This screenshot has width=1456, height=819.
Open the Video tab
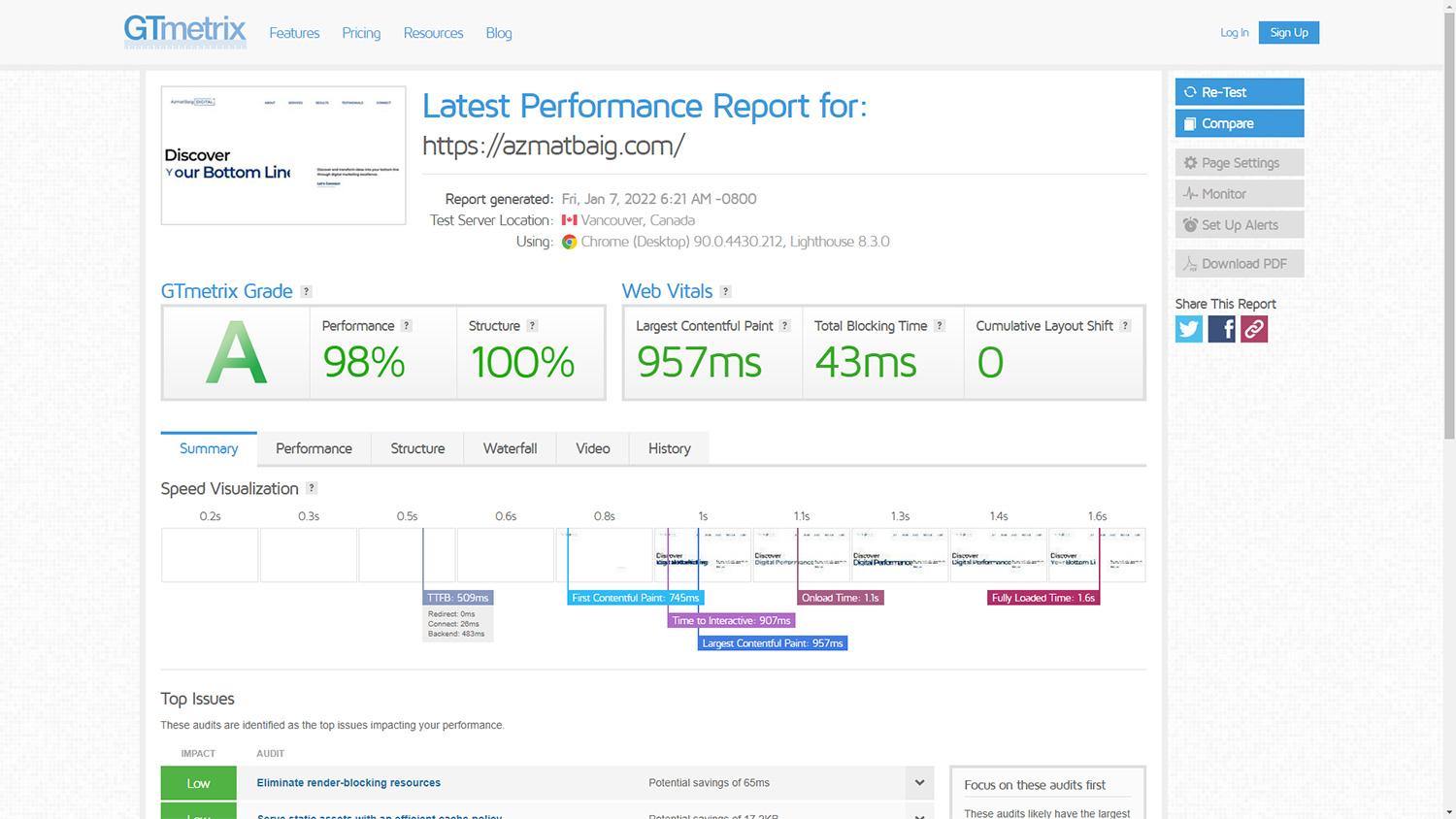592,448
